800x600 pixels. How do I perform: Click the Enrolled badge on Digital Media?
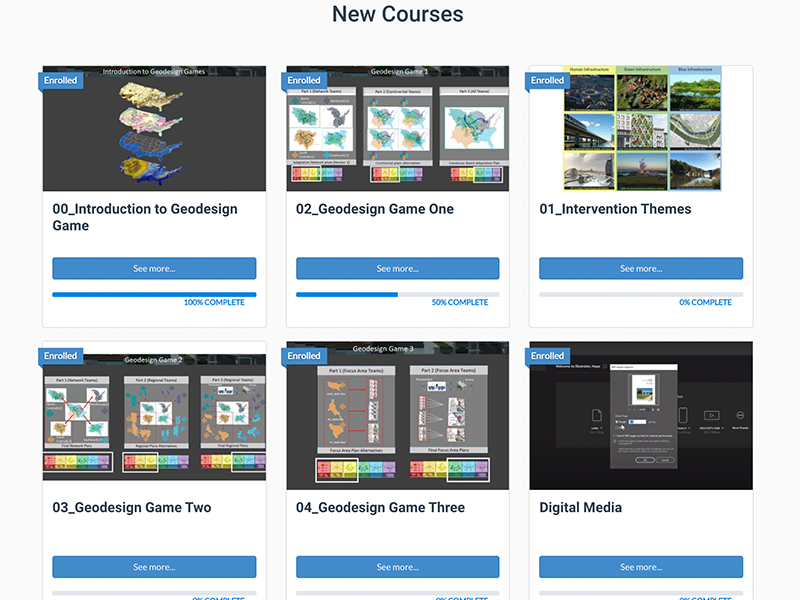tap(547, 356)
